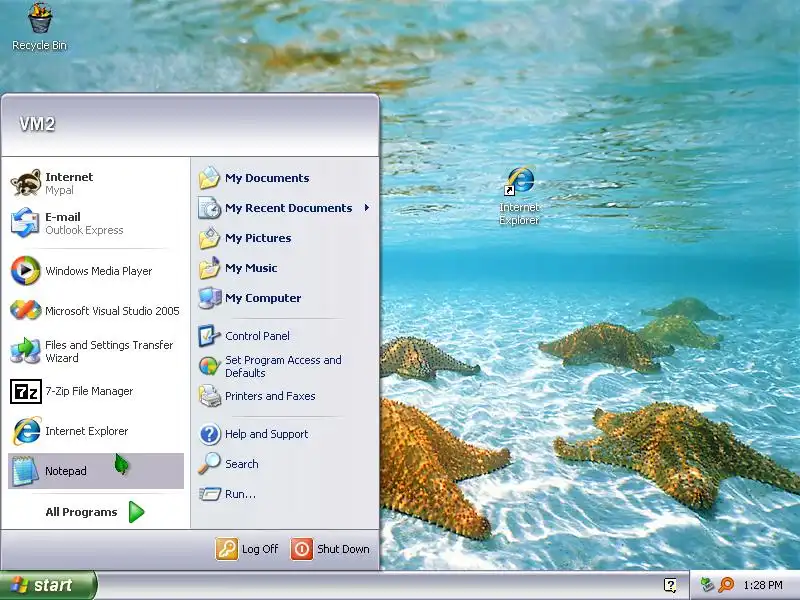Image resolution: width=800 pixels, height=600 pixels.
Task: Open '7-Zip File Manager' entry
Action: tap(96, 391)
